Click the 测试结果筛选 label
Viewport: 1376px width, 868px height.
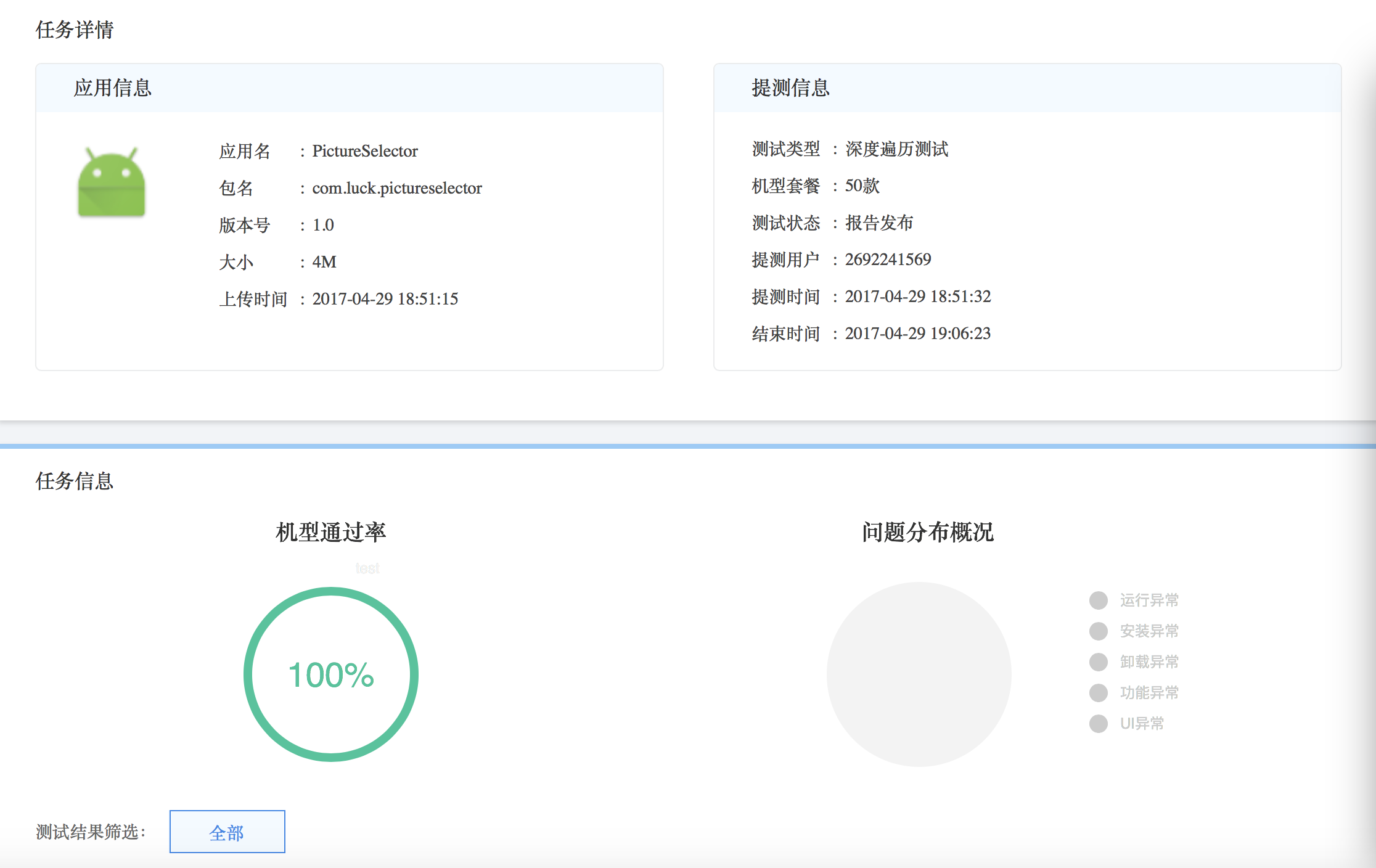coord(91,832)
